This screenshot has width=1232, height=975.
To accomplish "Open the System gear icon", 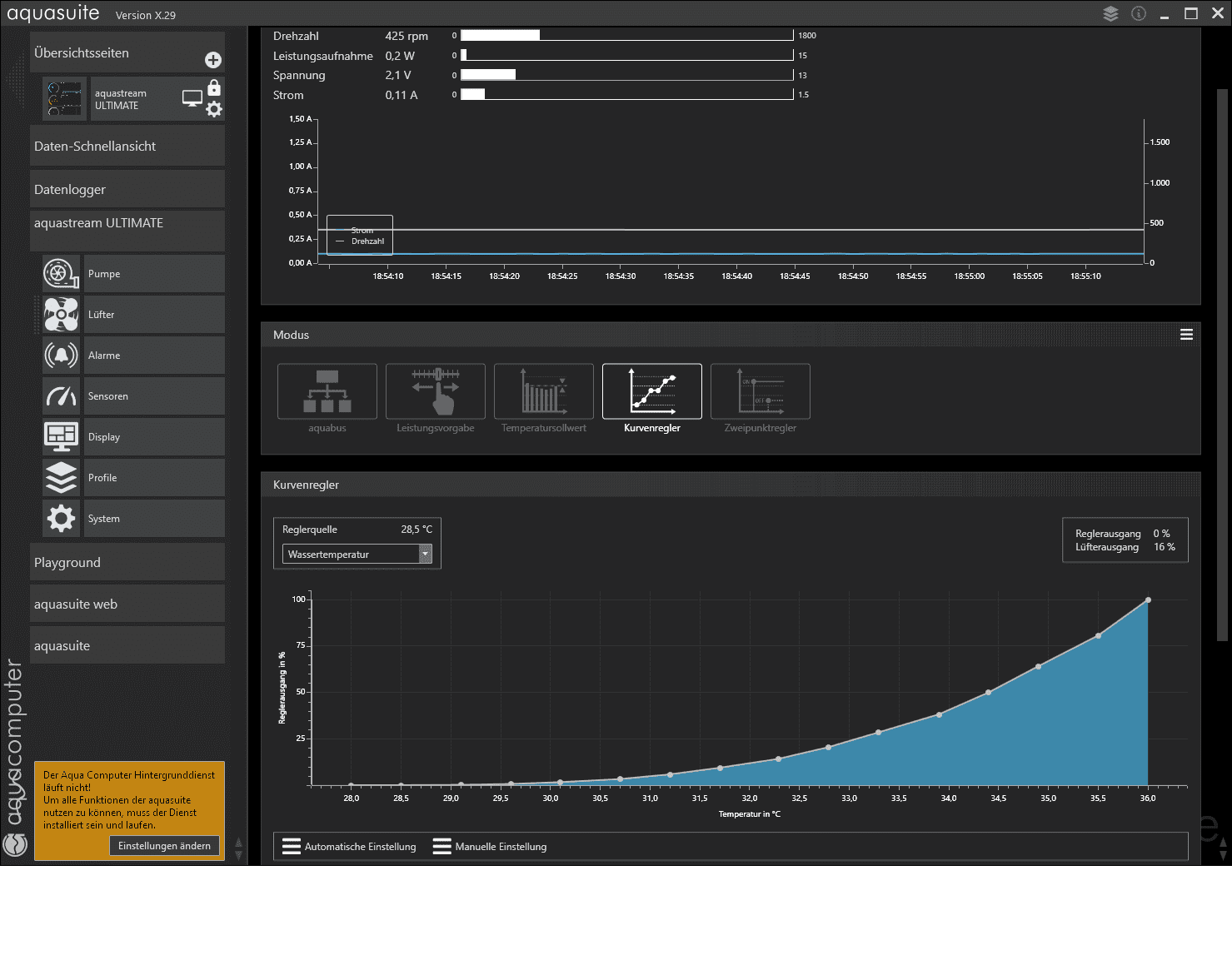I will [x=61, y=518].
